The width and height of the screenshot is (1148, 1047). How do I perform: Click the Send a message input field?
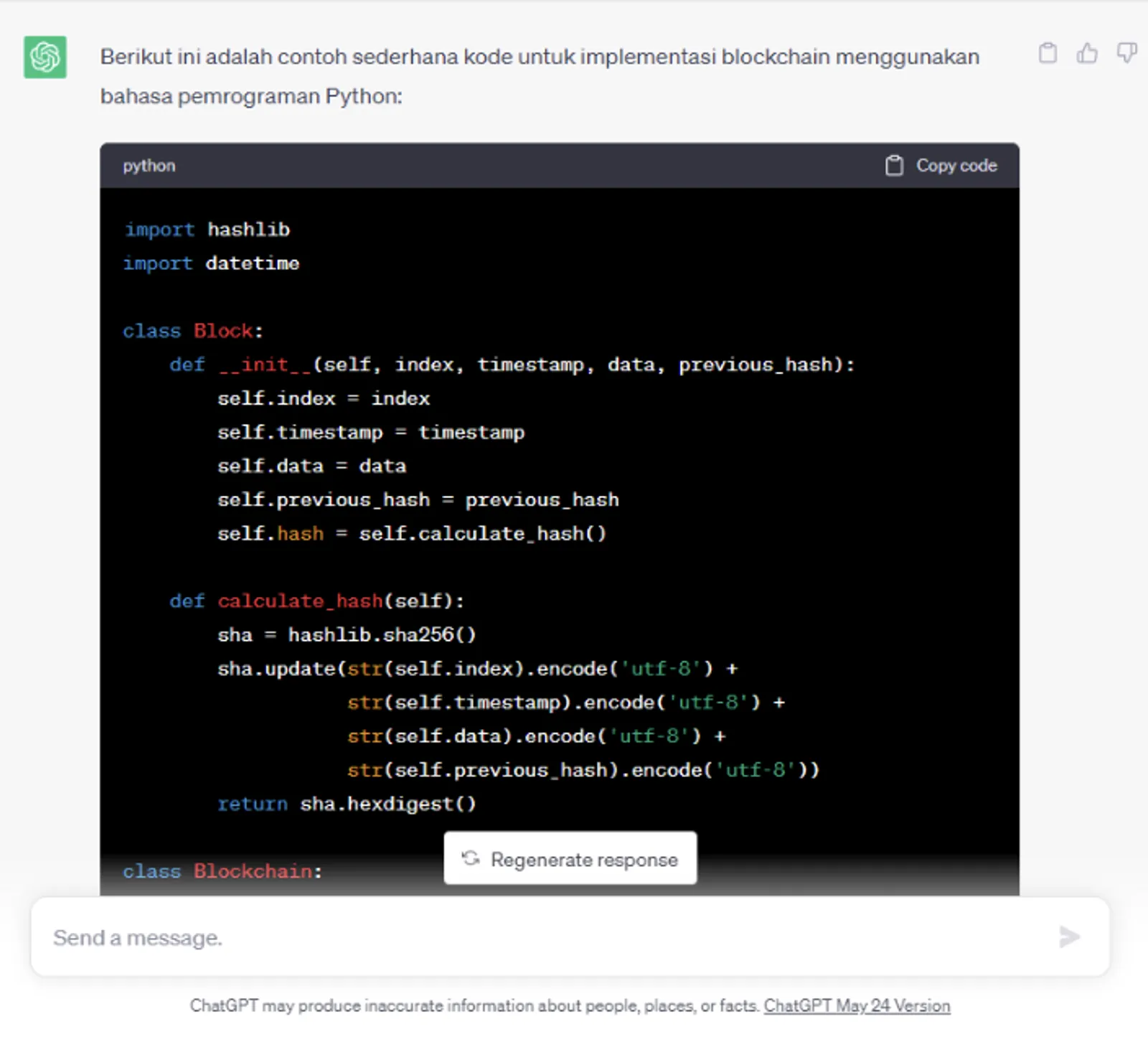[570, 937]
